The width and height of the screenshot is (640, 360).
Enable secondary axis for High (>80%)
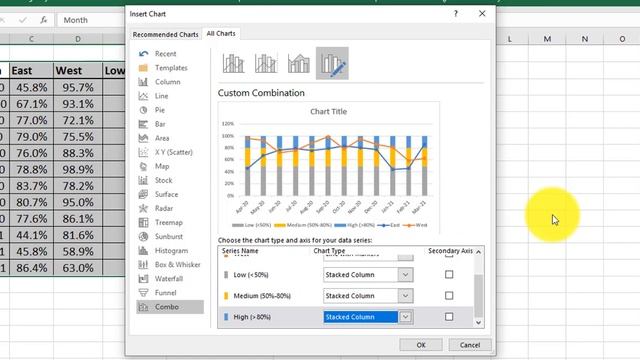click(x=449, y=317)
